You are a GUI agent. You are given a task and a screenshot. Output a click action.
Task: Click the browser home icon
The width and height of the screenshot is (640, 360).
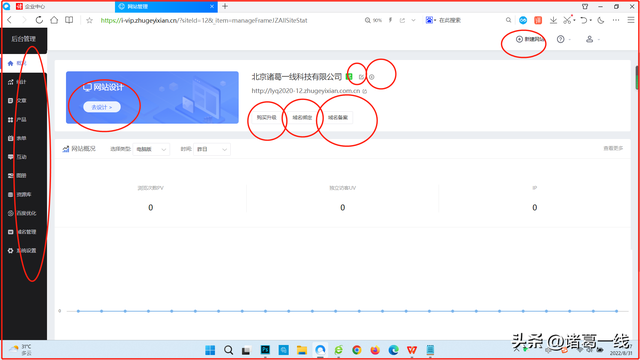coord(54,20)
